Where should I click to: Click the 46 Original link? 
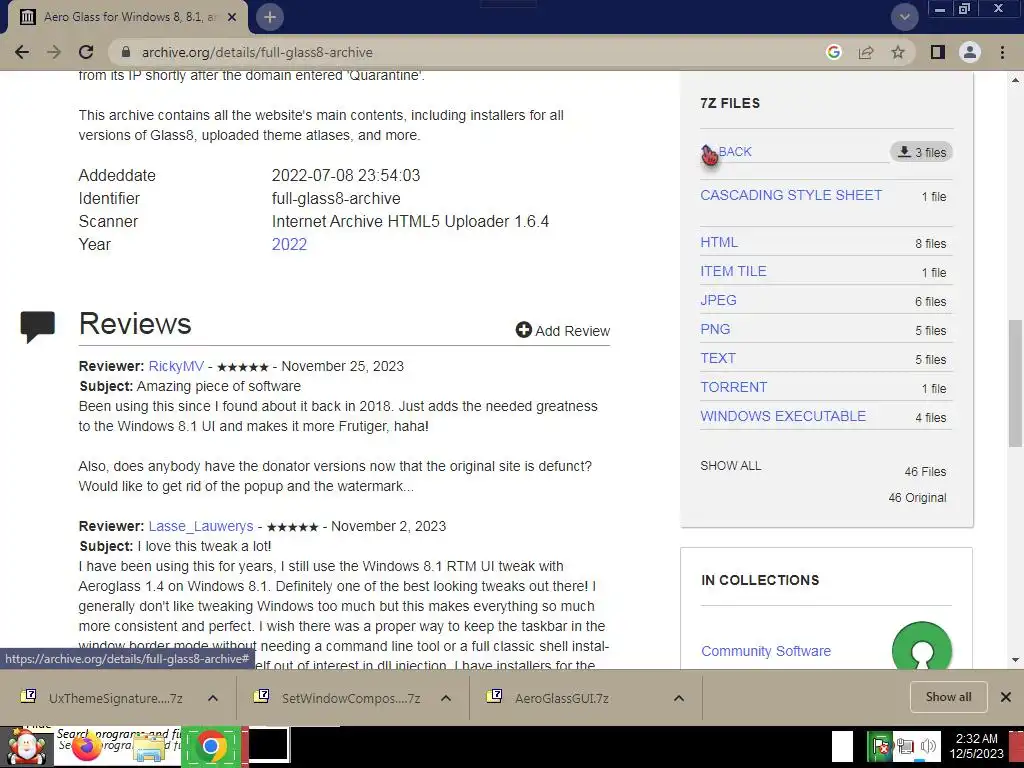917,498
